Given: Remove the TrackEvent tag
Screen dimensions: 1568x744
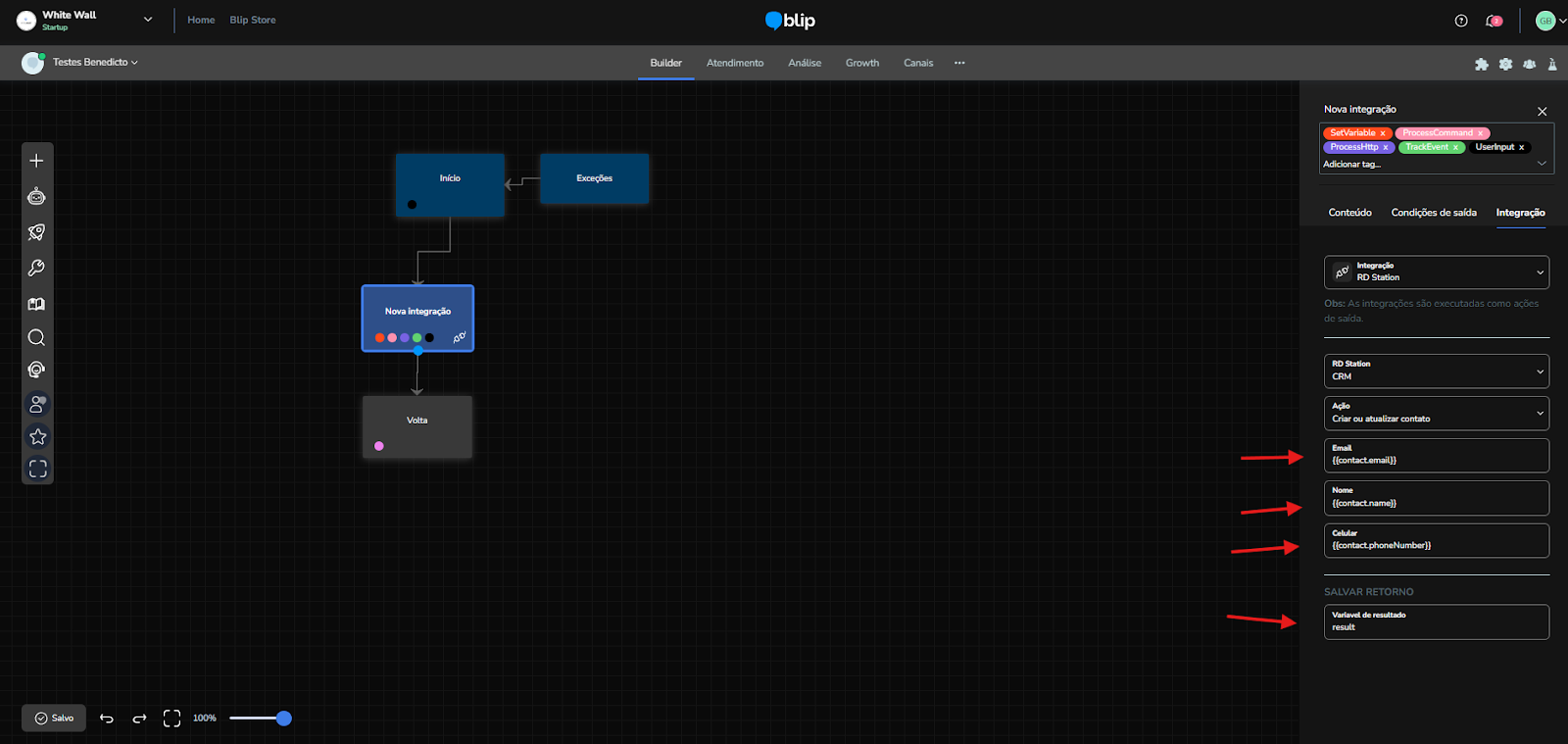Looking at the screenshot, I should point(1455,147).
